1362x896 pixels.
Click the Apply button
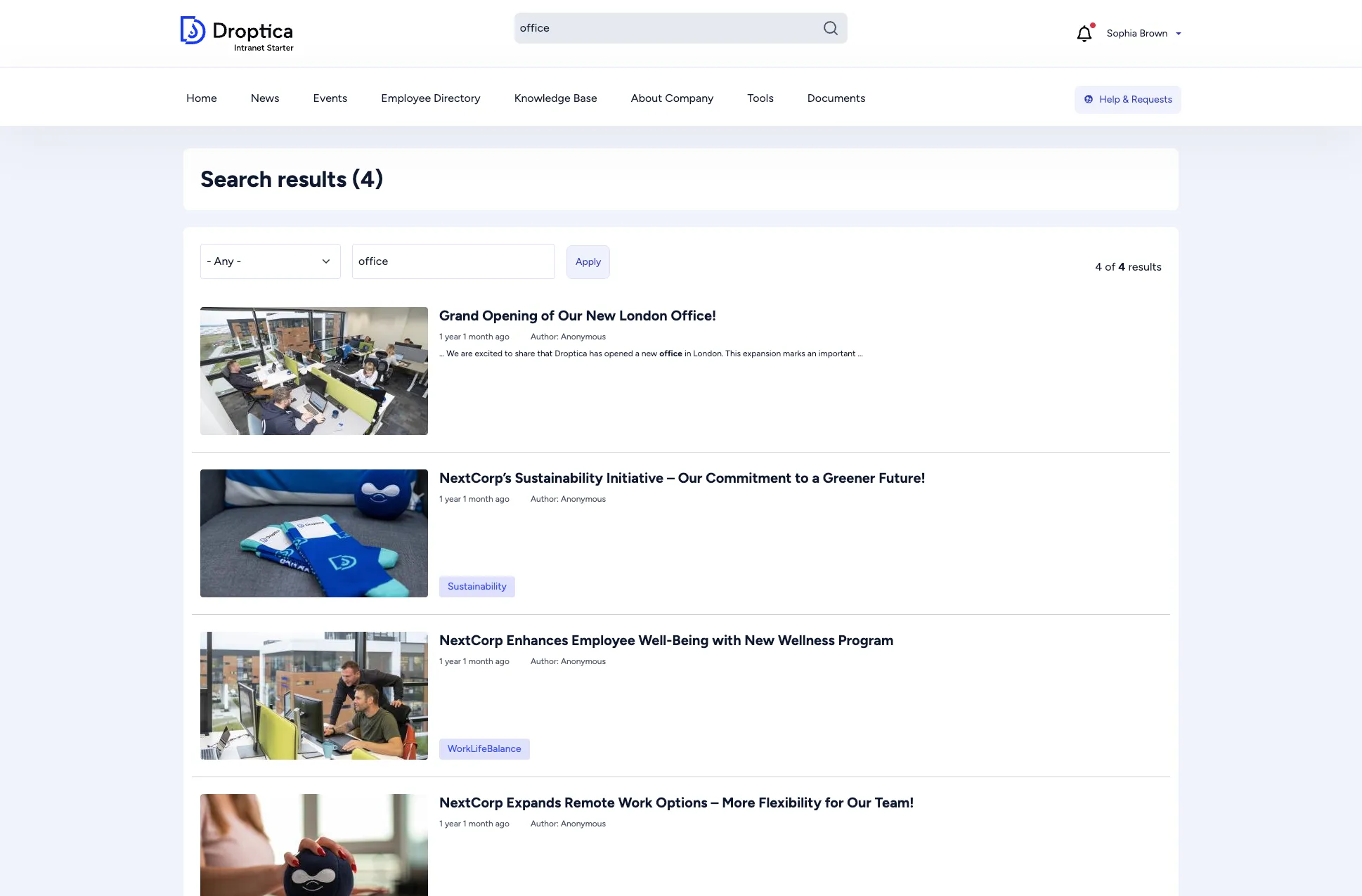(x=588, y=262)
